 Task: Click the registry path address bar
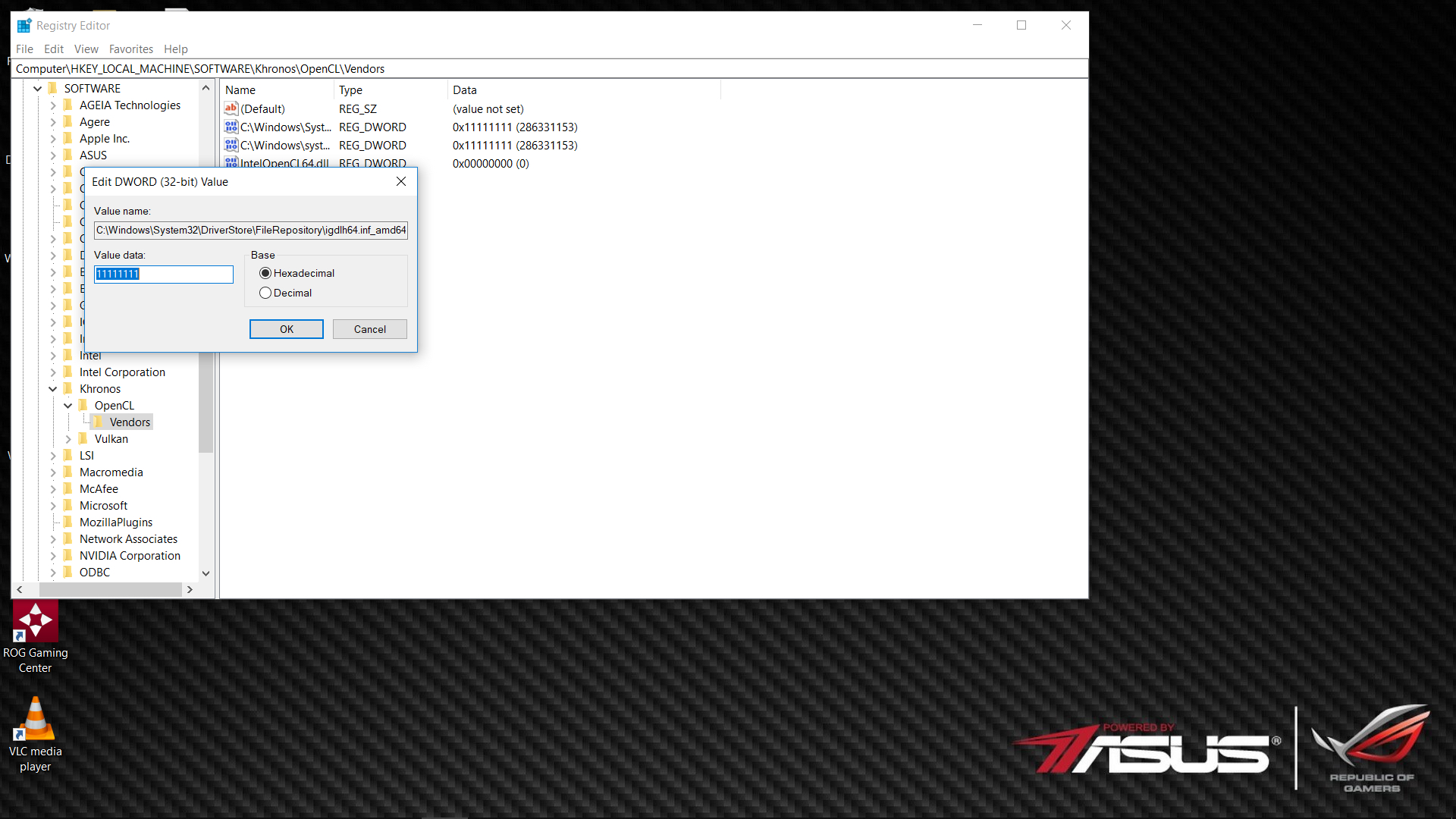click(550, 69)
